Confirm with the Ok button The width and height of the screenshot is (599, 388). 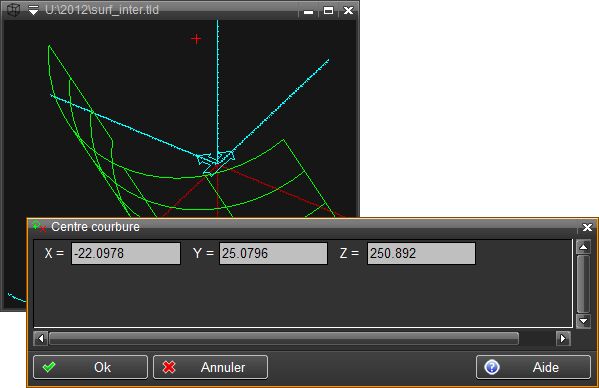[90, 367]
